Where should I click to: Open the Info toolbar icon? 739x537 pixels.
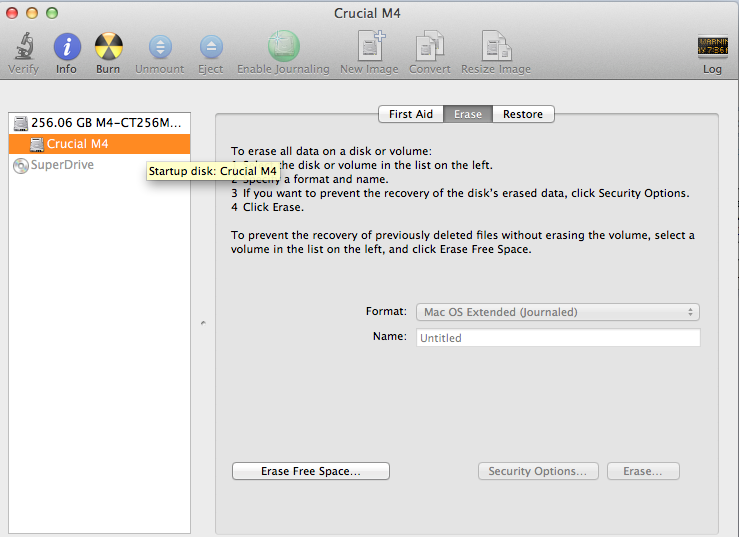click(x=67, y=47)
